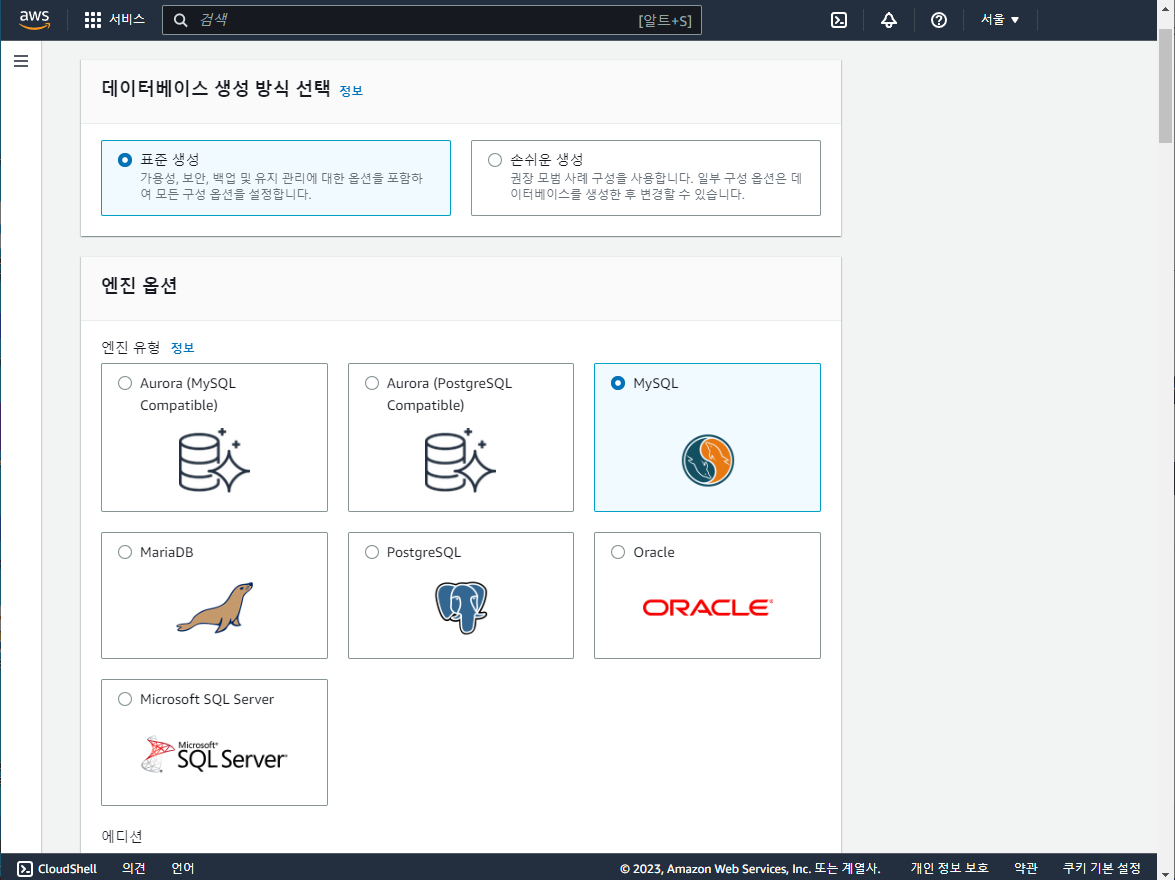Click the Oracle logo
1175x880 pixels.
coord(707,607)
